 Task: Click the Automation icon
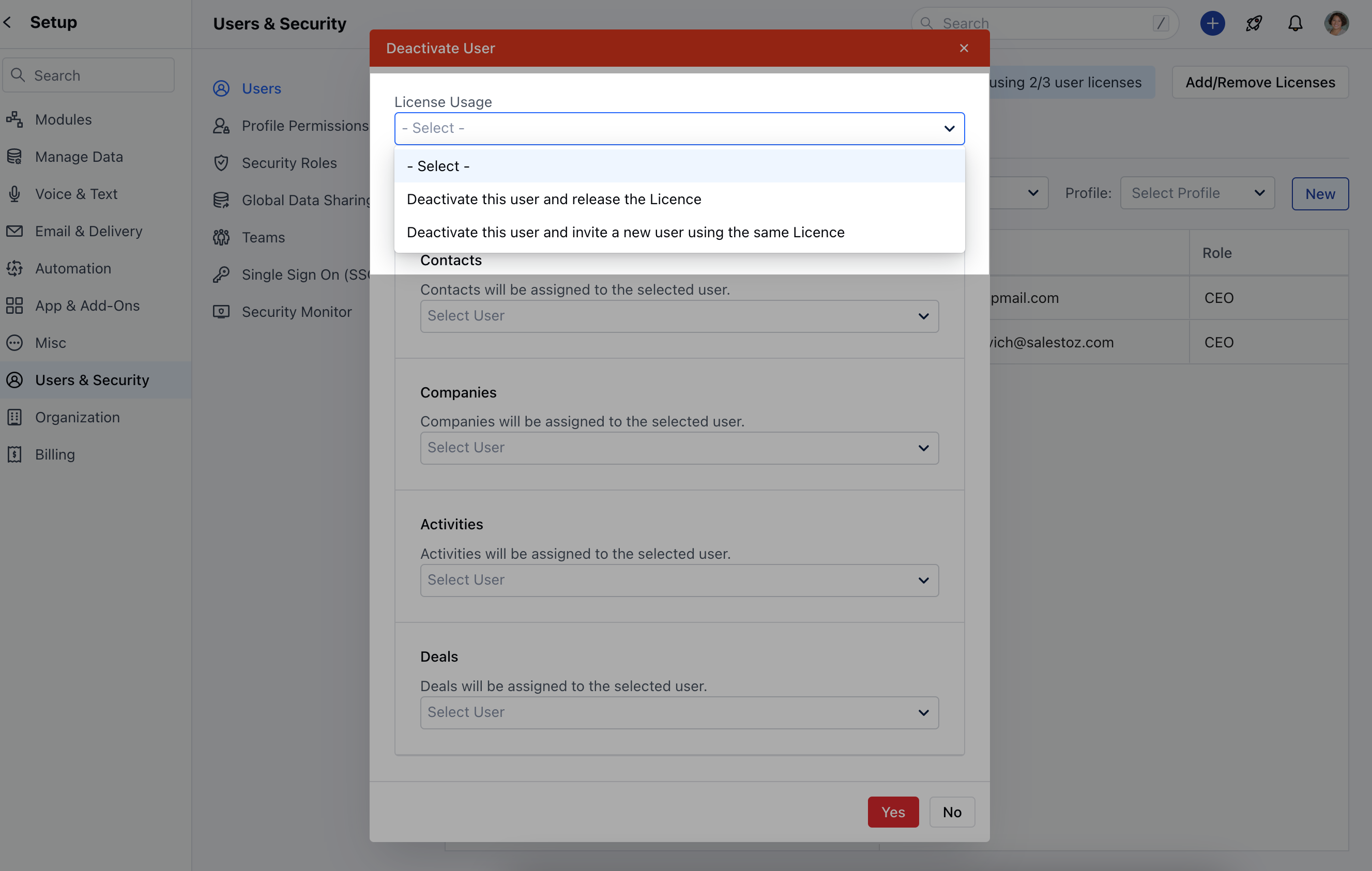[14, 268]
